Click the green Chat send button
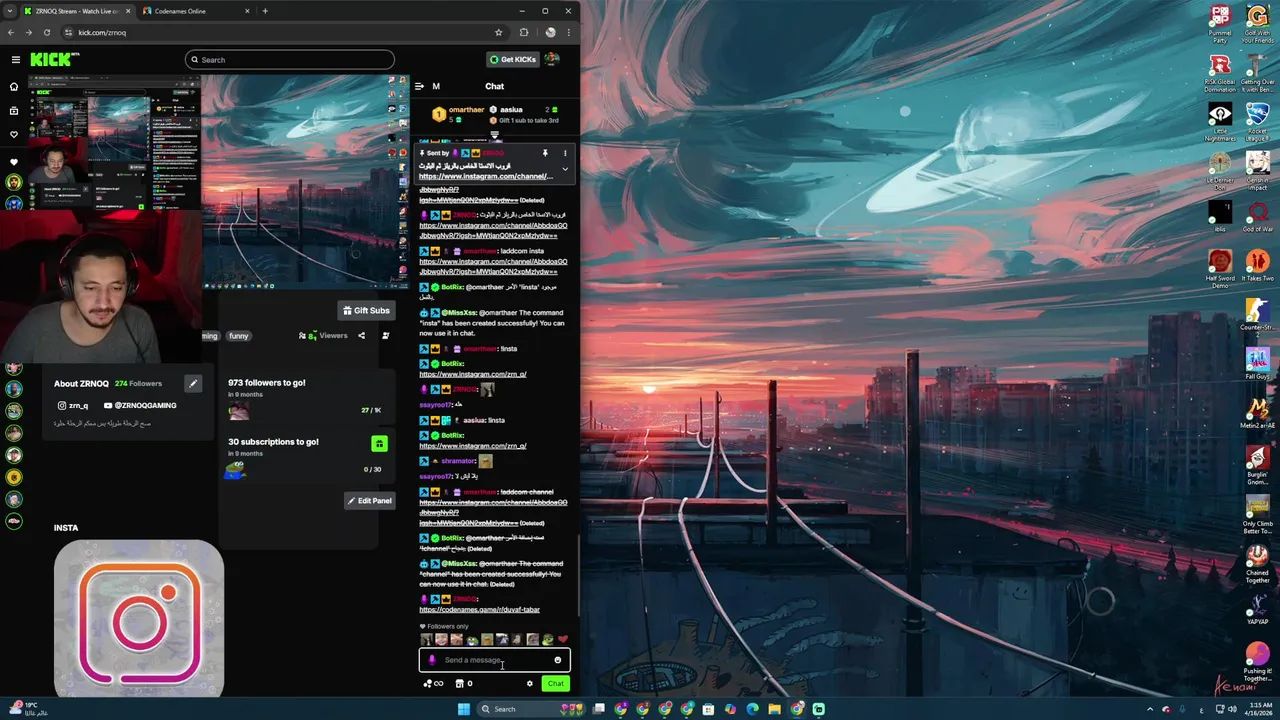This screenshot has height=720, width=1280. 555,684
